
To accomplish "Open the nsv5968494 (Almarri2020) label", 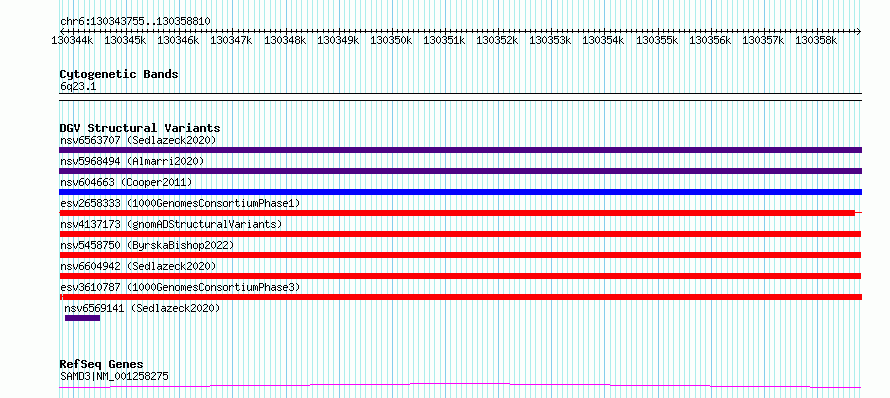I will click(x=132, y=161).
